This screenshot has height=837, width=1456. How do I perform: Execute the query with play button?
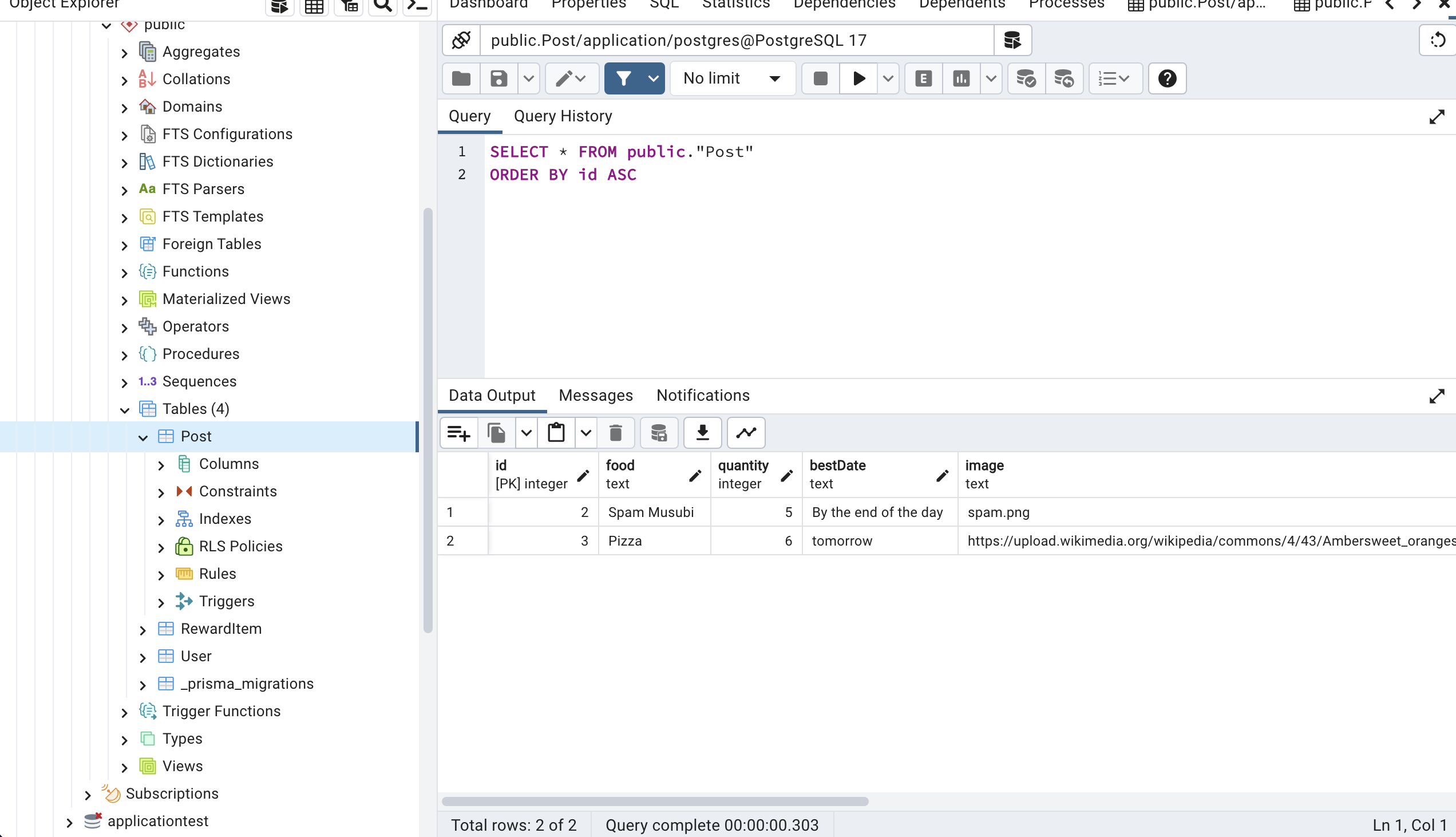859,78
